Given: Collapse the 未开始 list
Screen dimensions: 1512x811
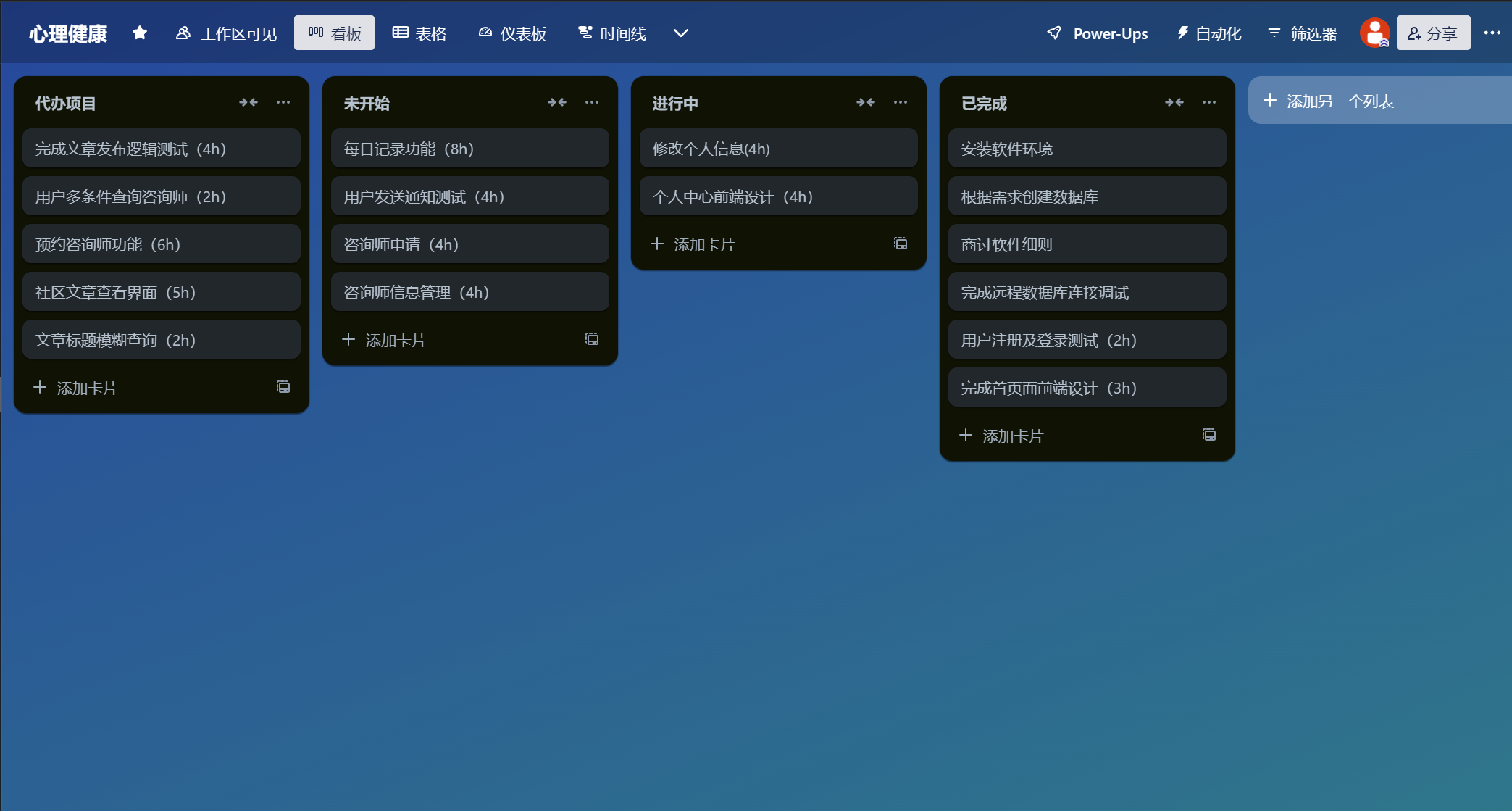Looking at the screenshot, I should click(557, 103).
